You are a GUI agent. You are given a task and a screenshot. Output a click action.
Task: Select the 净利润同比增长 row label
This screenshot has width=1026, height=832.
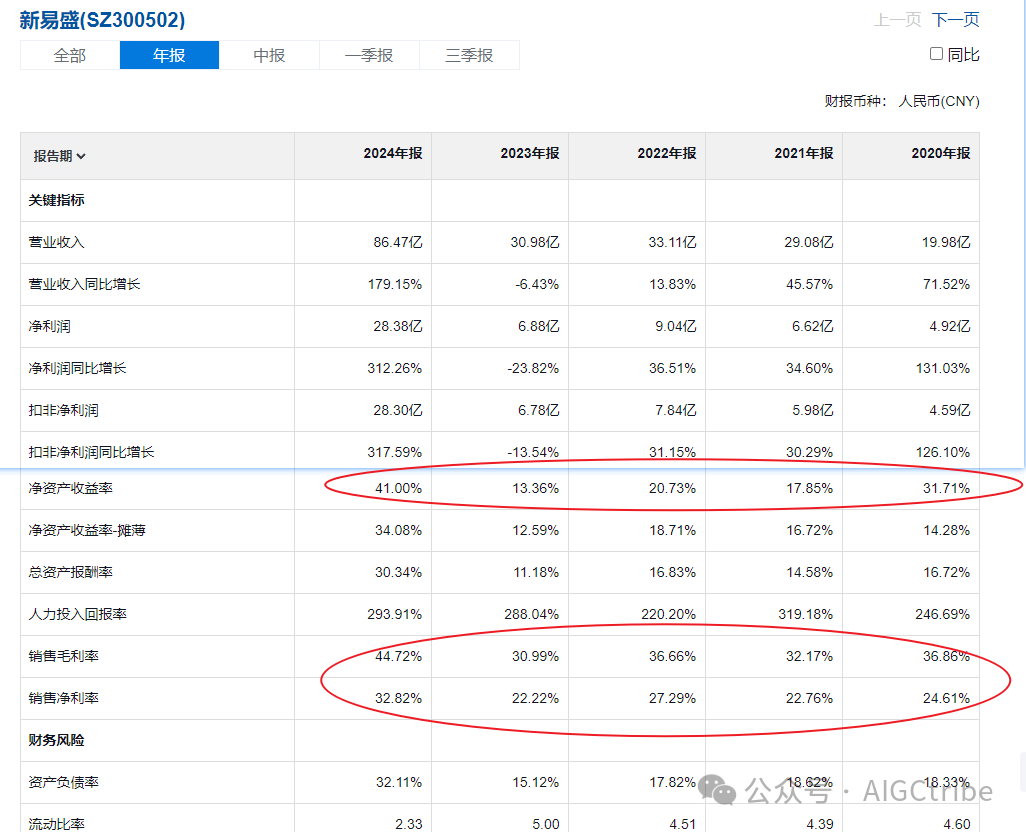coord(77,368)
